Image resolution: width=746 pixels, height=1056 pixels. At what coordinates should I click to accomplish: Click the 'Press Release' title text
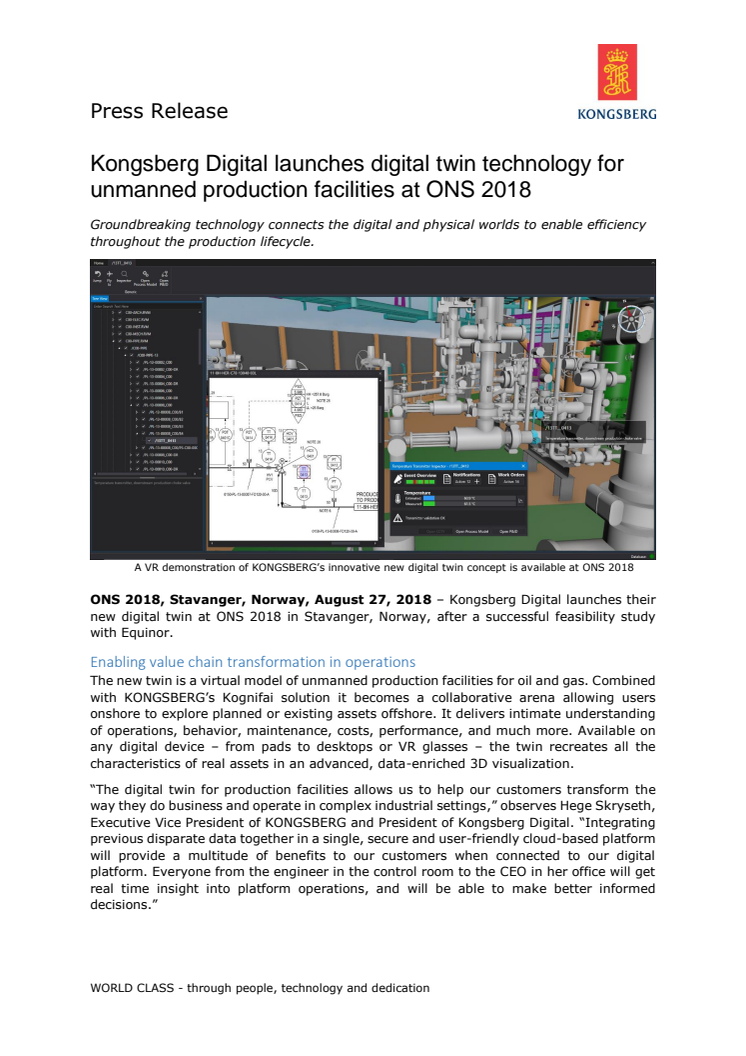point(159,111)
